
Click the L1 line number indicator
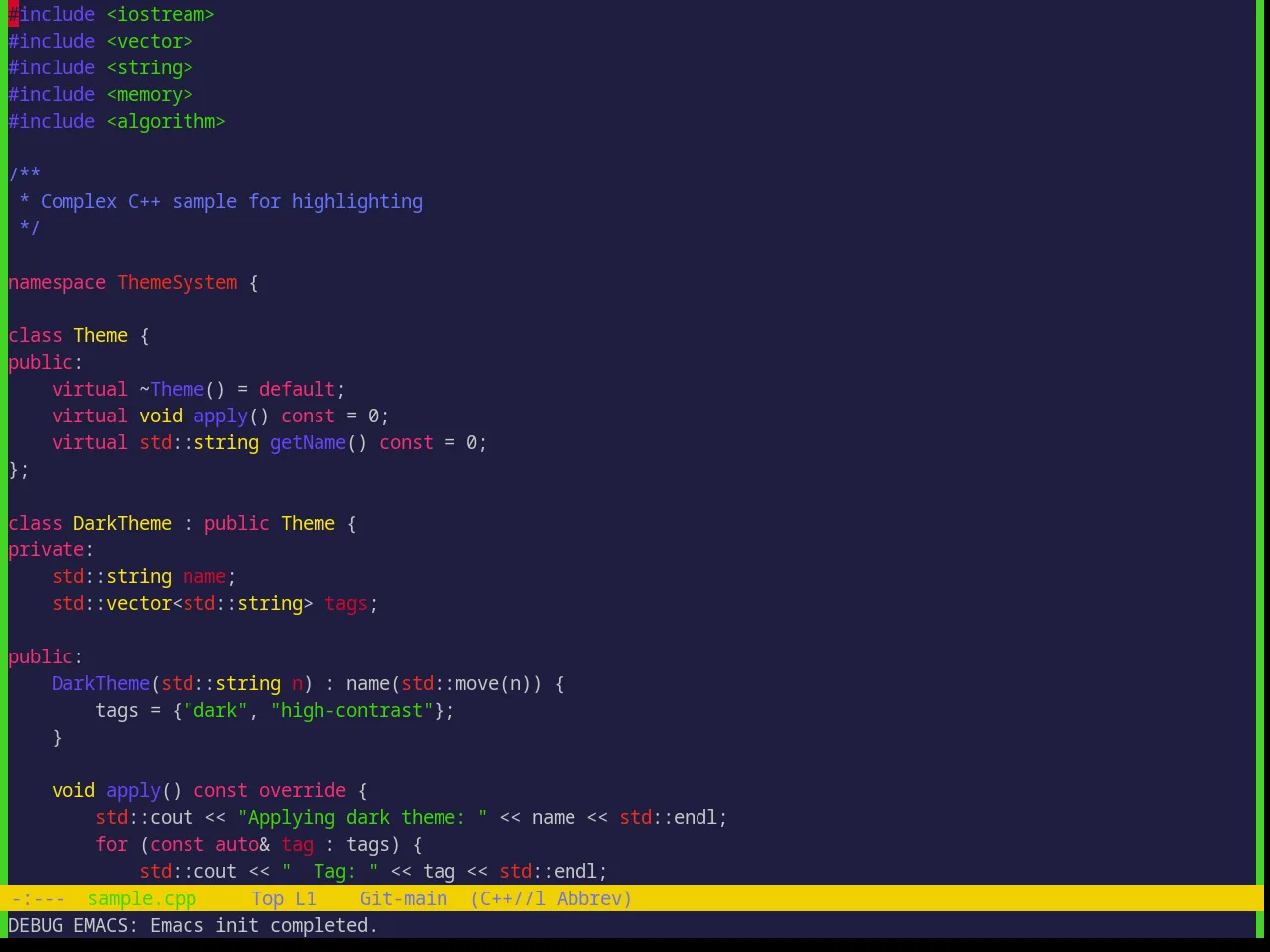tap(306, 898)
